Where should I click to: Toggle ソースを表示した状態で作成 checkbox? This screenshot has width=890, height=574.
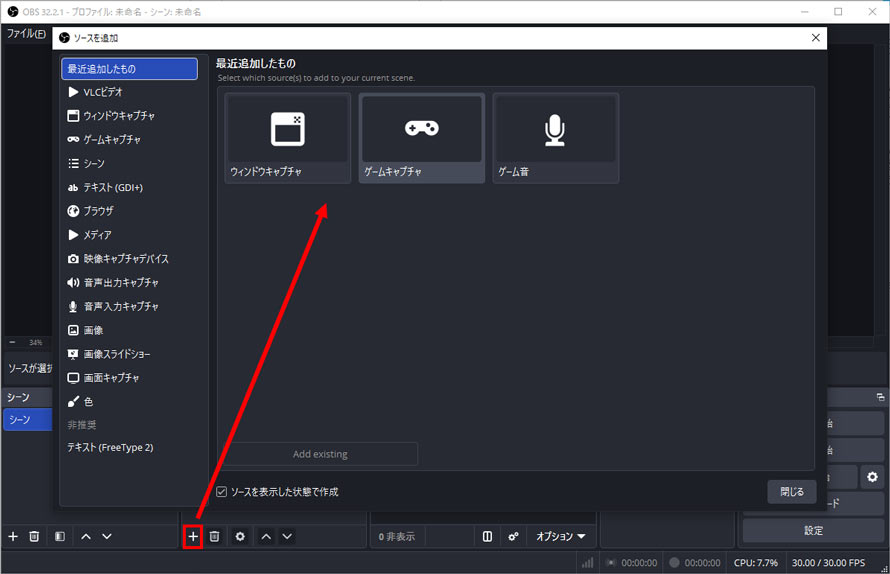(222, 492)
